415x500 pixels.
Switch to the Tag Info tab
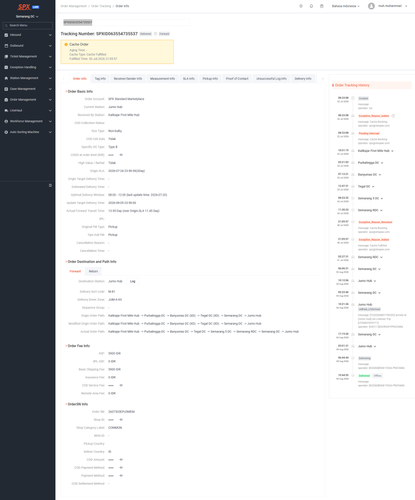pyautogui.click(x=100, y=79)
